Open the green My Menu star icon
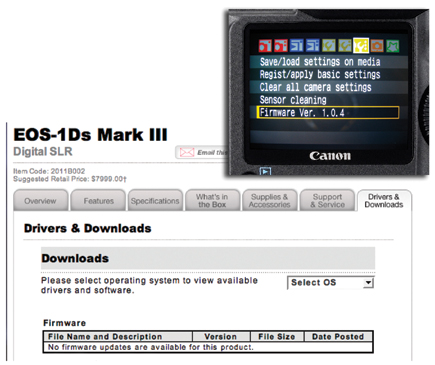The image size is (435, 365). (393, 45)
